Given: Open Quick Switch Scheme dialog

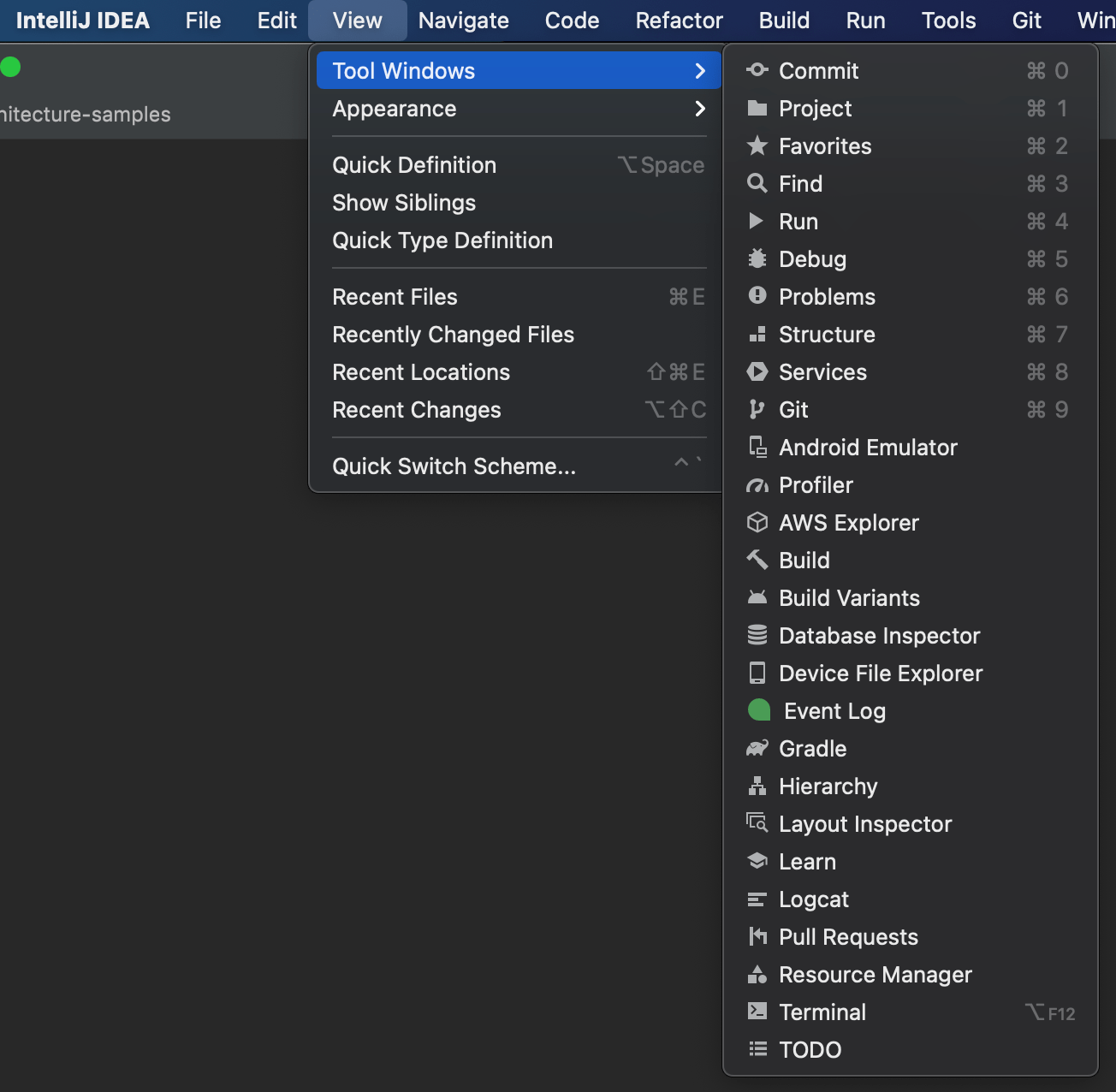Looking at the screenshot, I should pyautogui.click(x=454, y=466).
